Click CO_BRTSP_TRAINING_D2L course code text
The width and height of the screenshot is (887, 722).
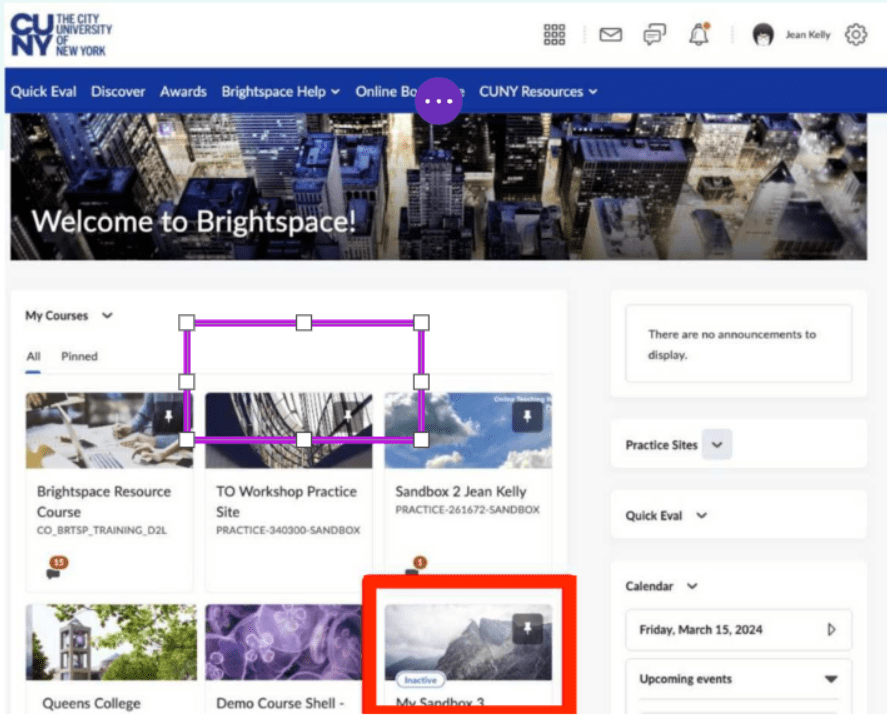coord(102,530)
